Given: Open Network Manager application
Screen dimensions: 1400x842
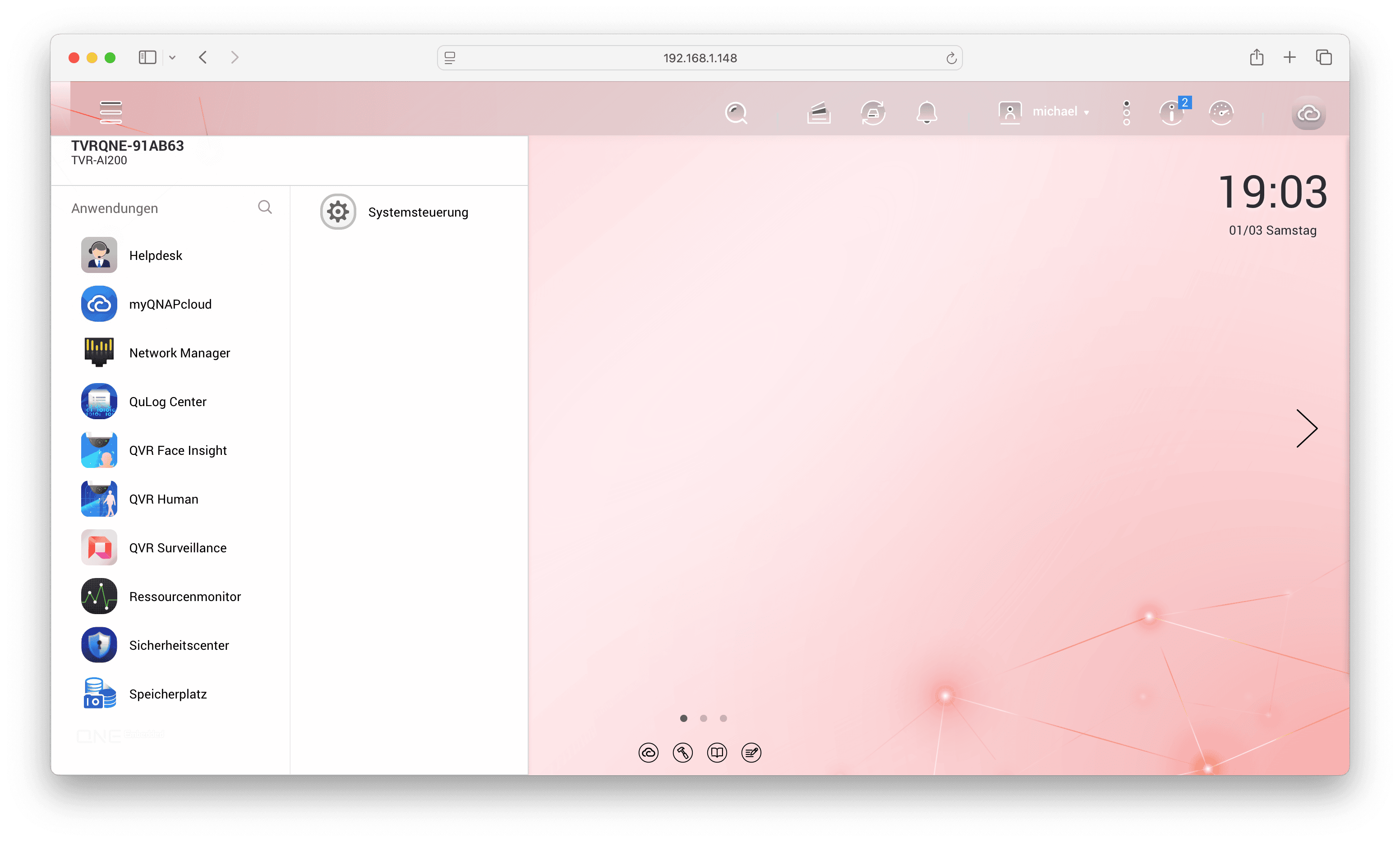Looking at the screenshot, I should 179,353.
